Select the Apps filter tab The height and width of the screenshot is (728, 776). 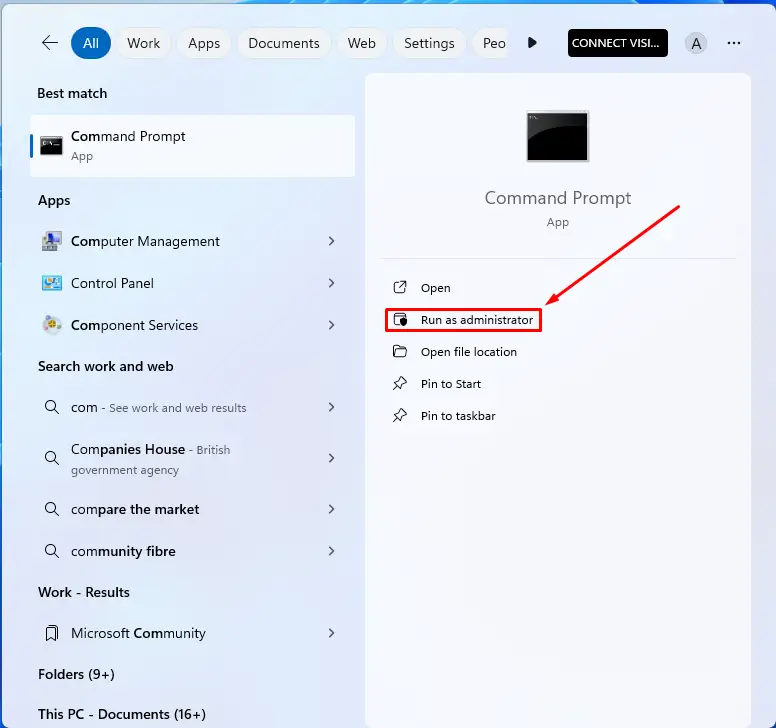204,43
